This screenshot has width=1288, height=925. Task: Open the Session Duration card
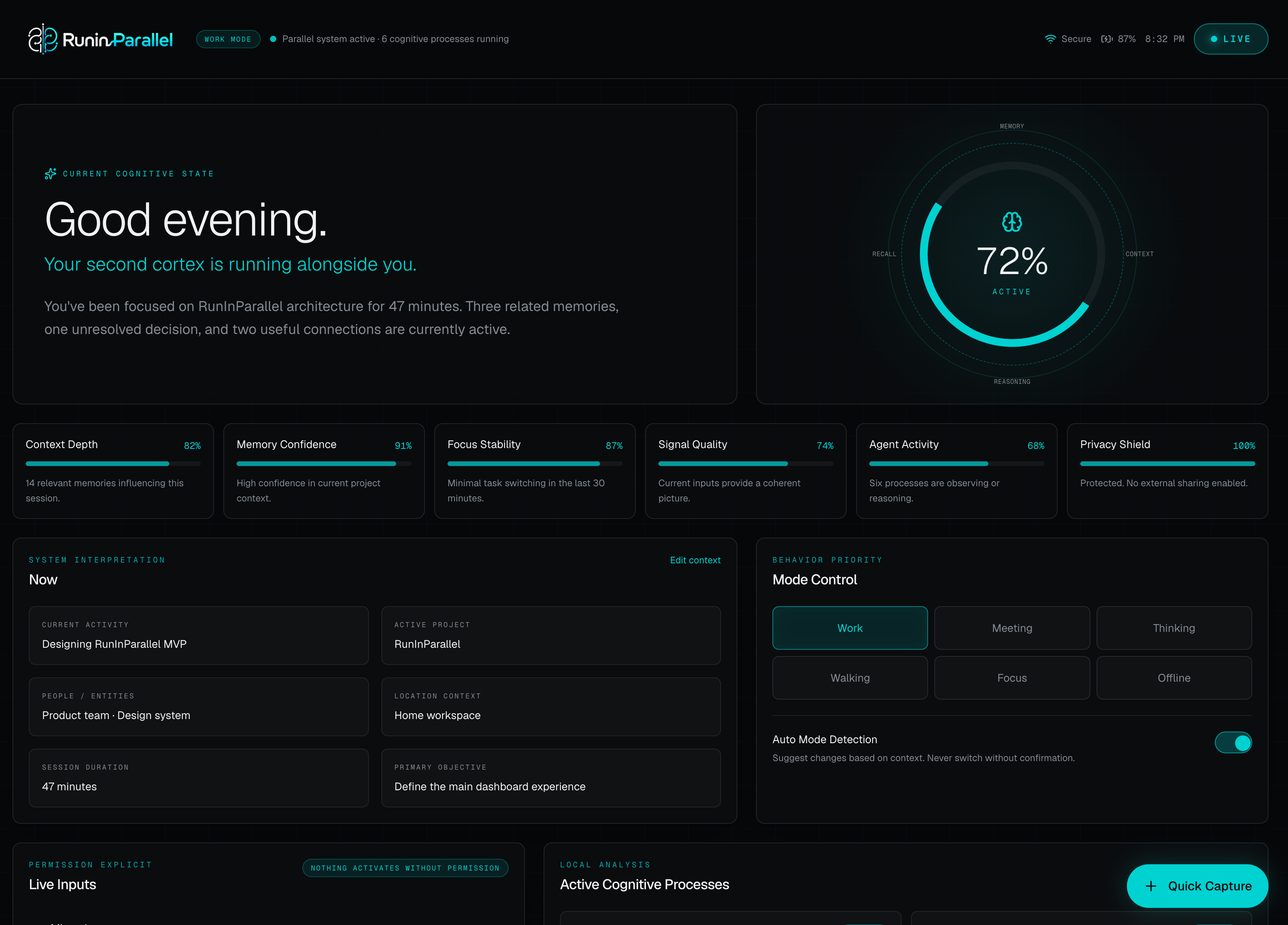click(199, 778)
